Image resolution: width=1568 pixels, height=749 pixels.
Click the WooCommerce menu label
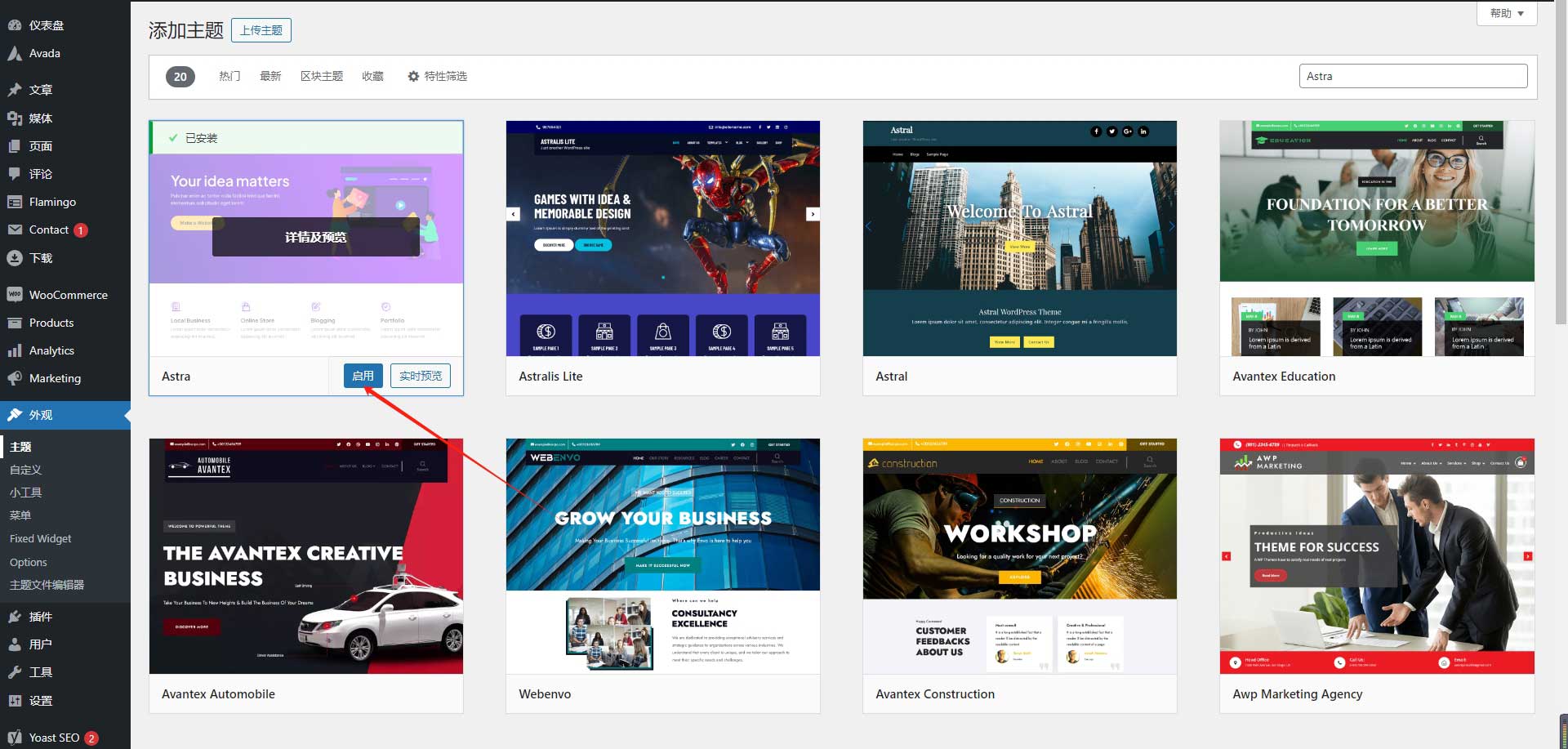69,295
